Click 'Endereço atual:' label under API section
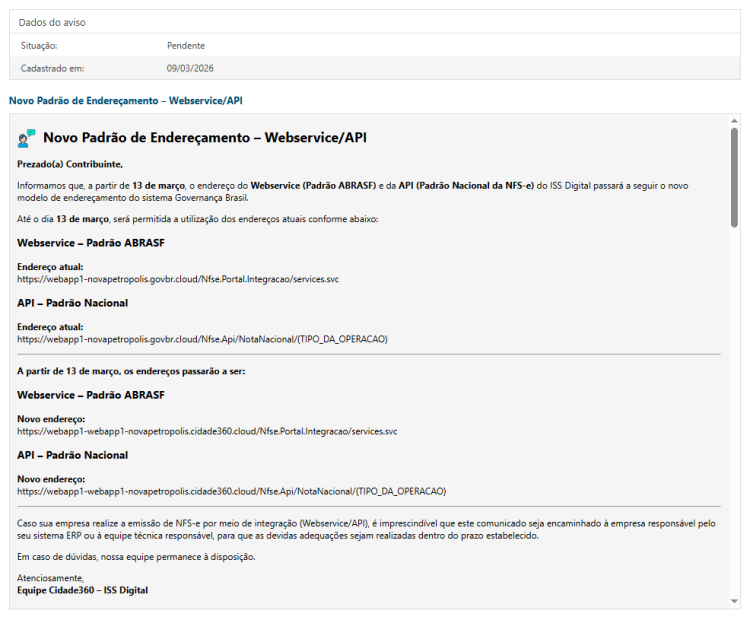Viewport: 750px width, 620px height. (50, 327)
